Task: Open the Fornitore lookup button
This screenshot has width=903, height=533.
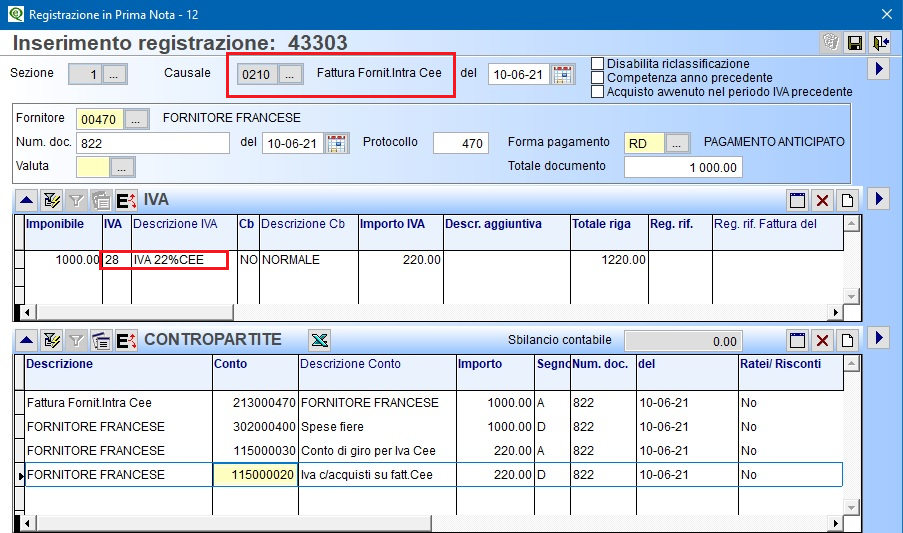Action: click(137, 119)
